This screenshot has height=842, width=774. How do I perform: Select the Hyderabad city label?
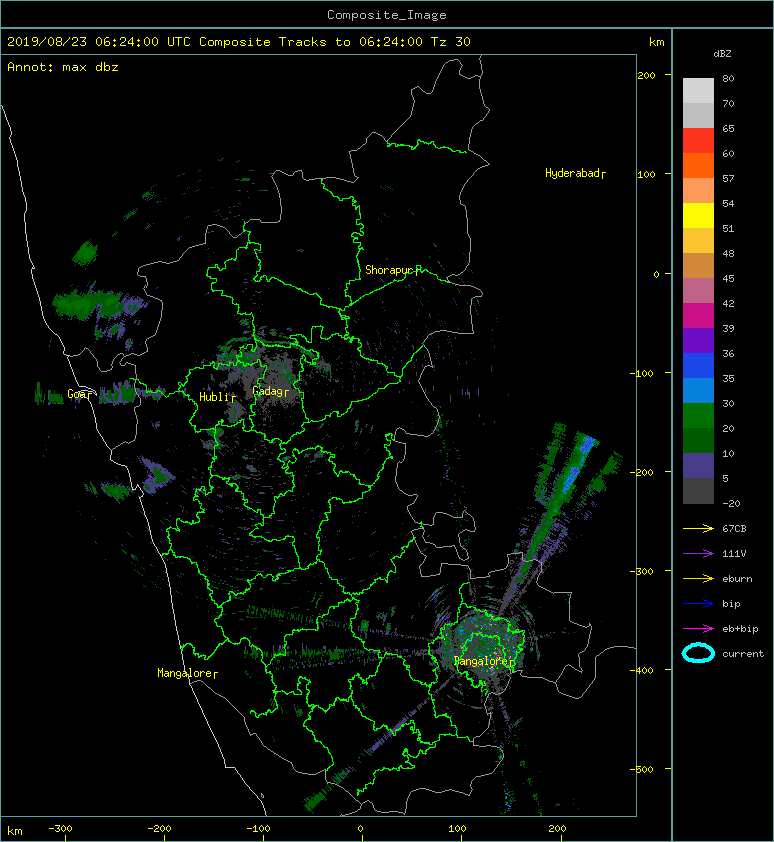573,173
